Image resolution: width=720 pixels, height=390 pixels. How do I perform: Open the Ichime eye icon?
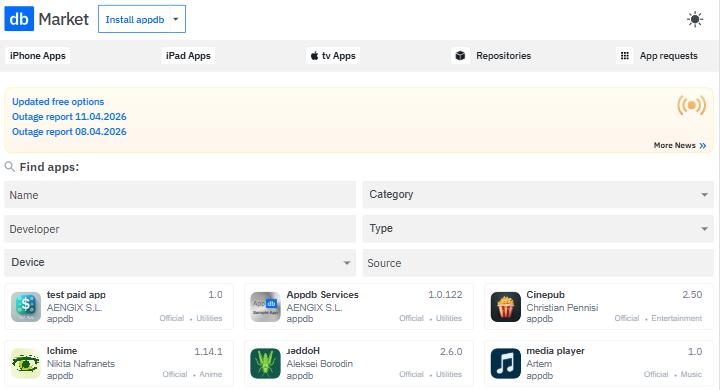[26, 363]
